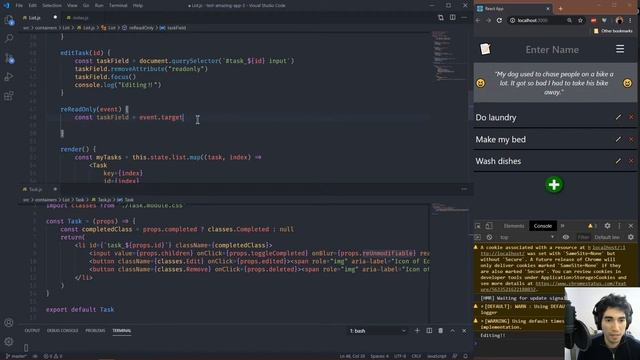The width and height of the screenshot is (640, 360).
Task: Open the Manage gear in activity bar
Action: click(x=9, y=341)
